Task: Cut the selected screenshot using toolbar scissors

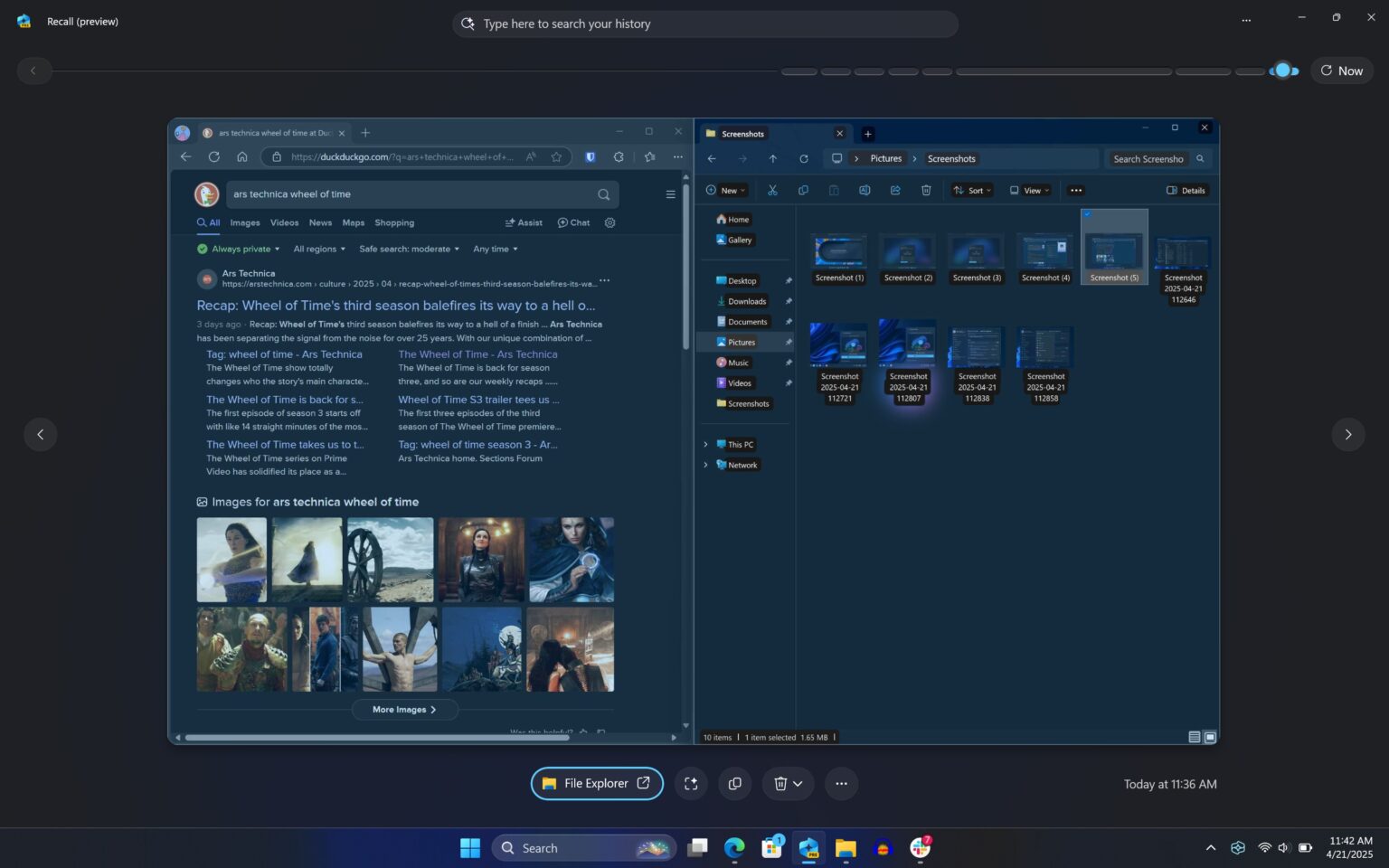Action: tap(772, 190)
